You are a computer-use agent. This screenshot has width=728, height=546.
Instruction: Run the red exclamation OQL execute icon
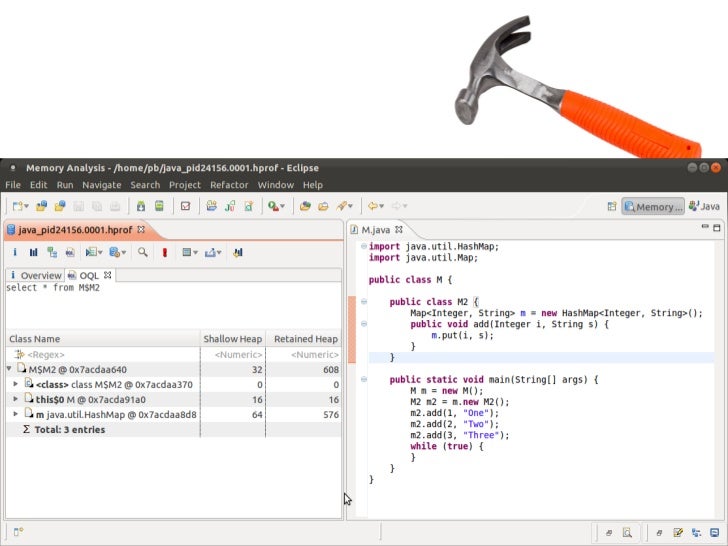[164, 253]
